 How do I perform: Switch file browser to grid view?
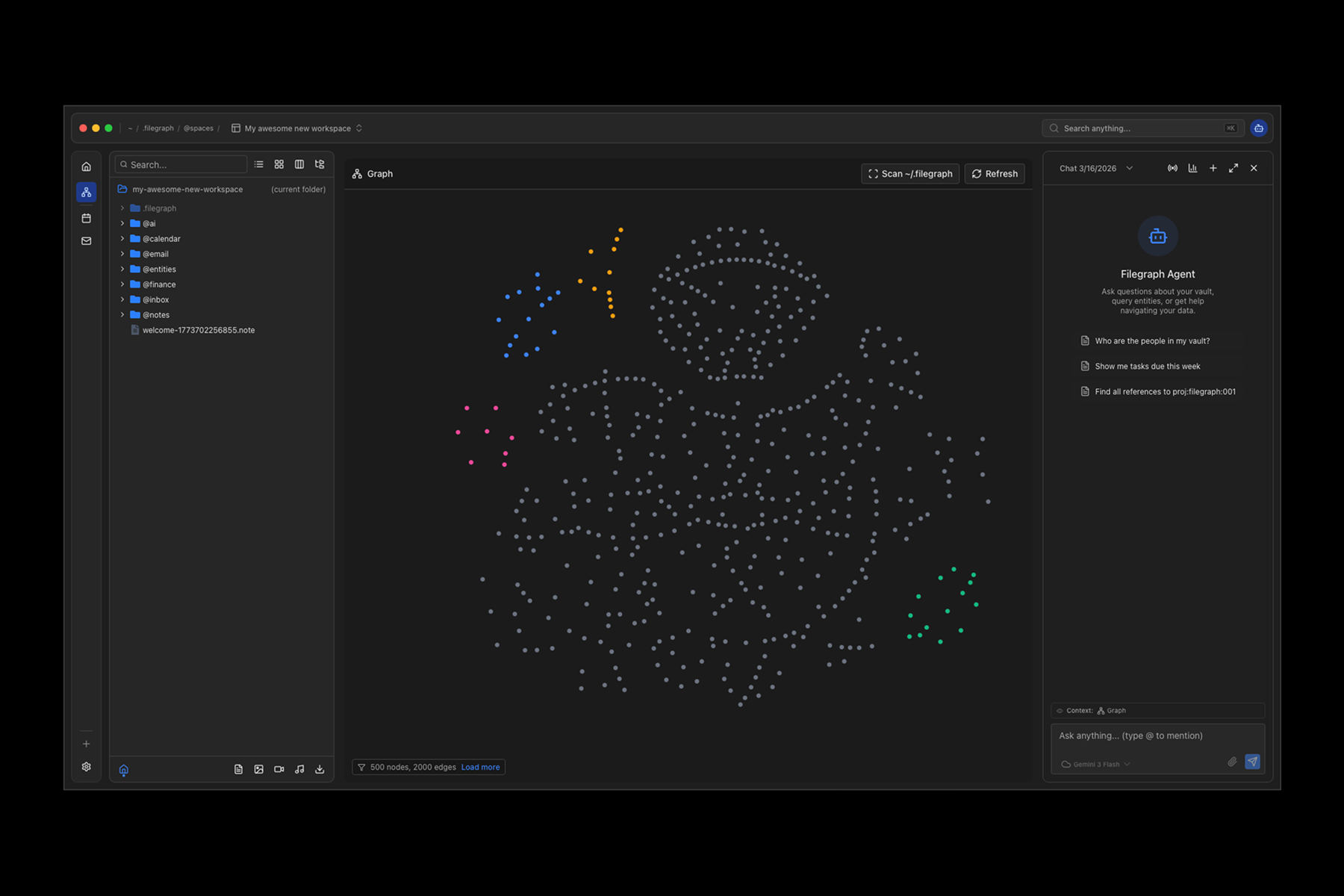pyautogui.click(x=279, y=164)
